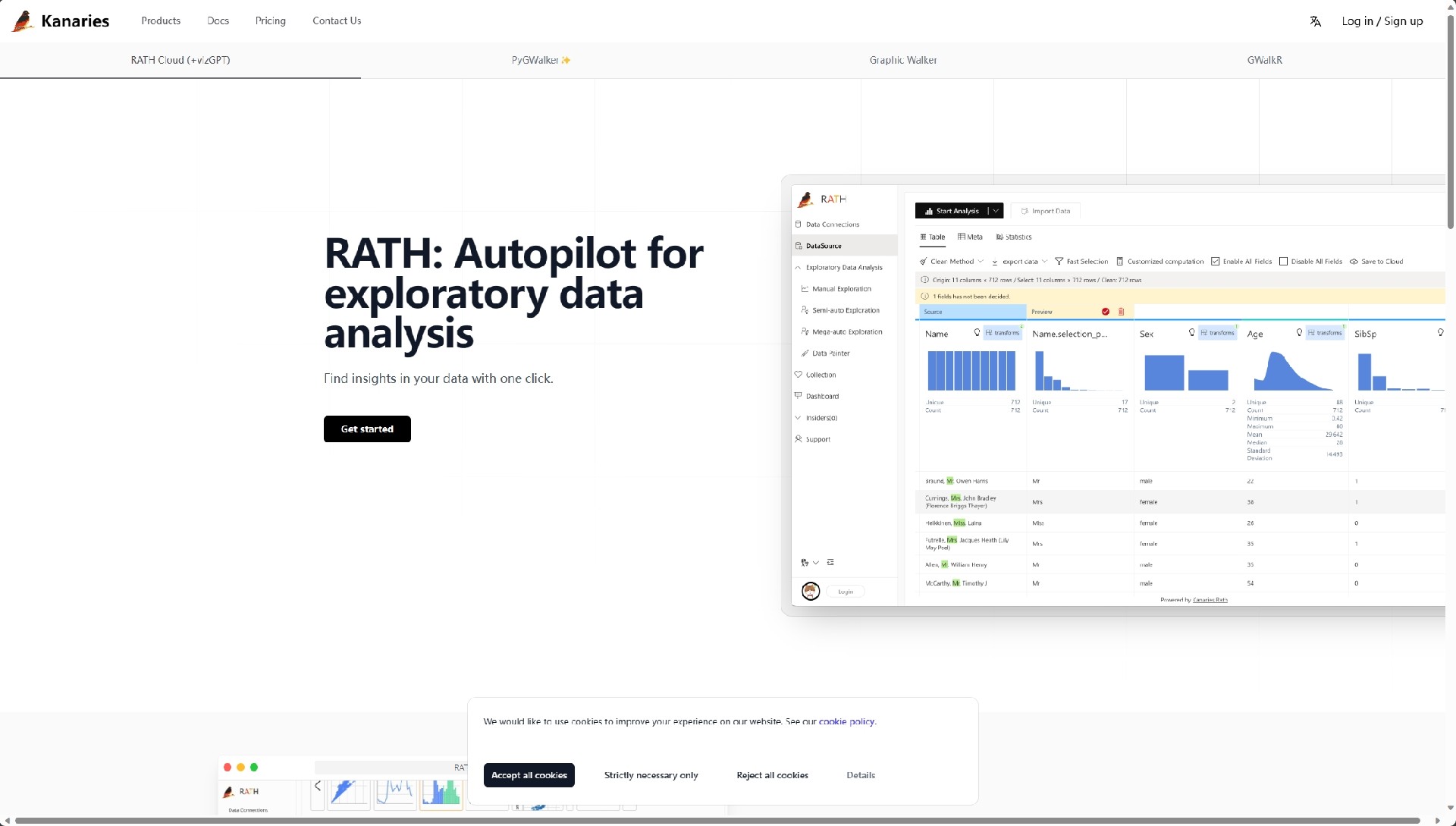Open the language translation icon
The height and width of the screenshot is (826, 1456).
point(1316,21)
